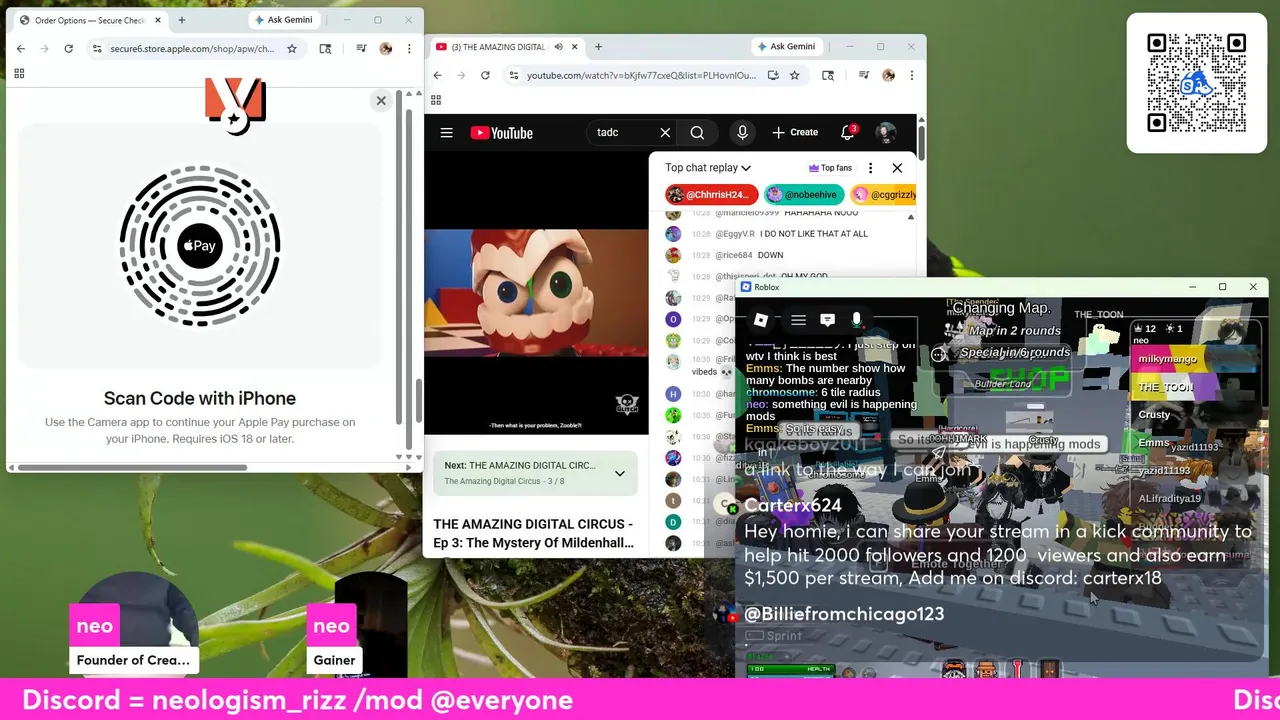
Task: Close the YouTube browser tab
Action: coord(575,47)
